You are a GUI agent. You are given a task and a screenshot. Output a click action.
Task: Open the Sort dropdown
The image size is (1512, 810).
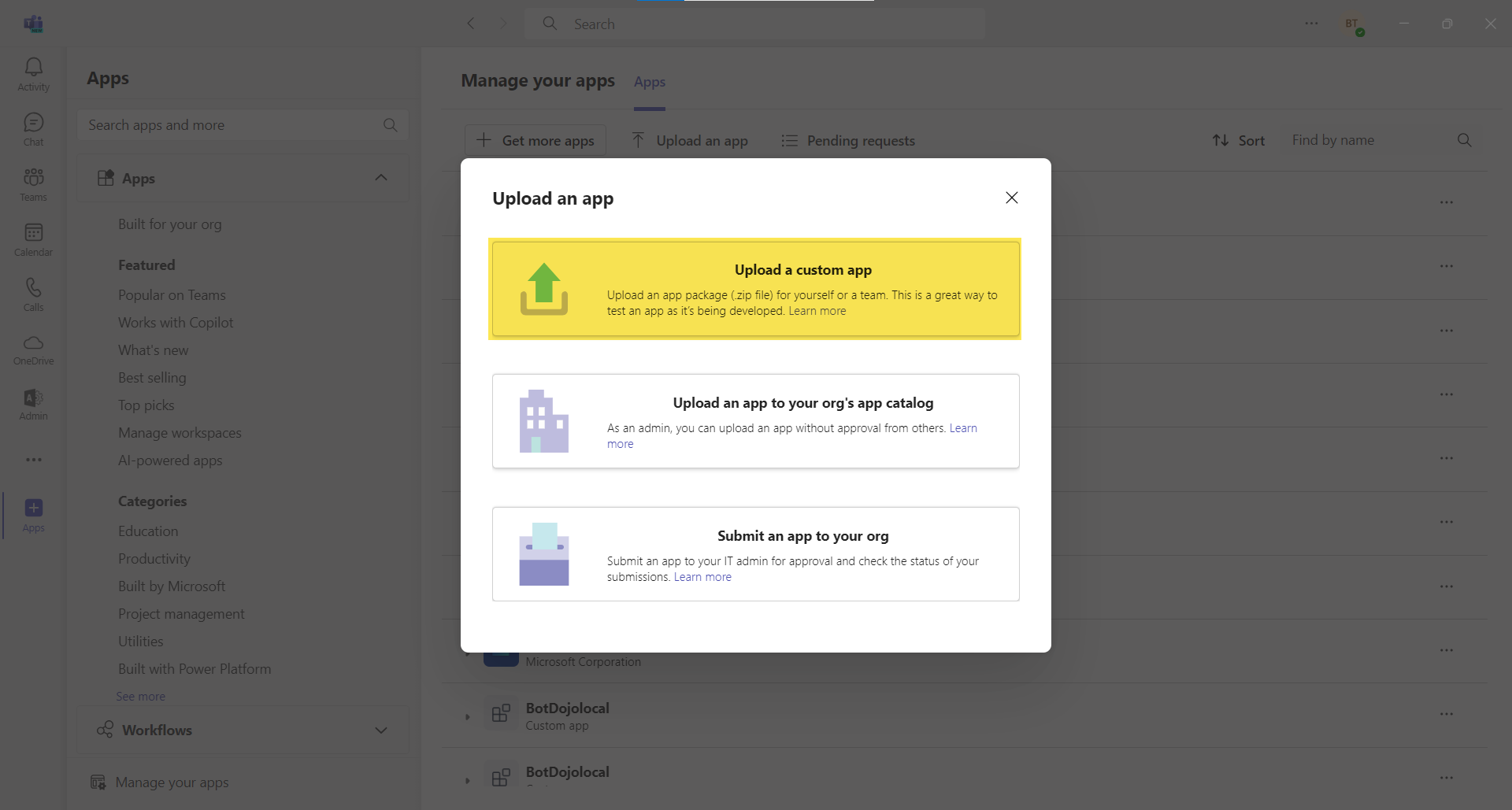click(x=1238, y=140)
